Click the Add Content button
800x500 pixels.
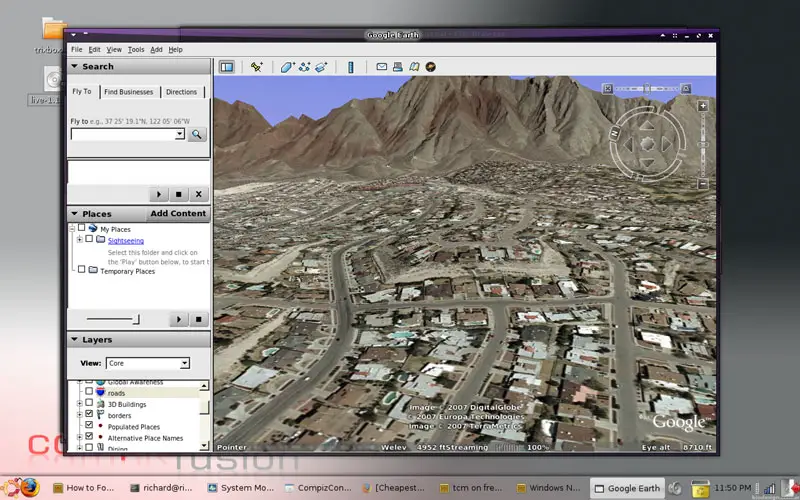[x=178, y=213]
